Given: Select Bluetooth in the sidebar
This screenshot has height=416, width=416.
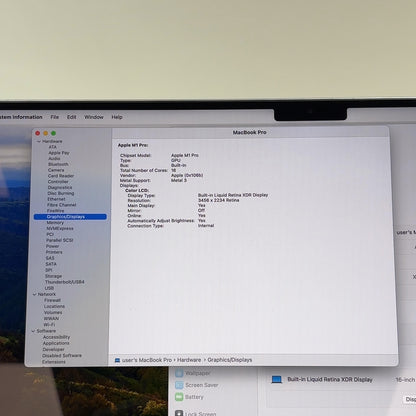Looking at the screenshot, I should [x=58, y=164].
